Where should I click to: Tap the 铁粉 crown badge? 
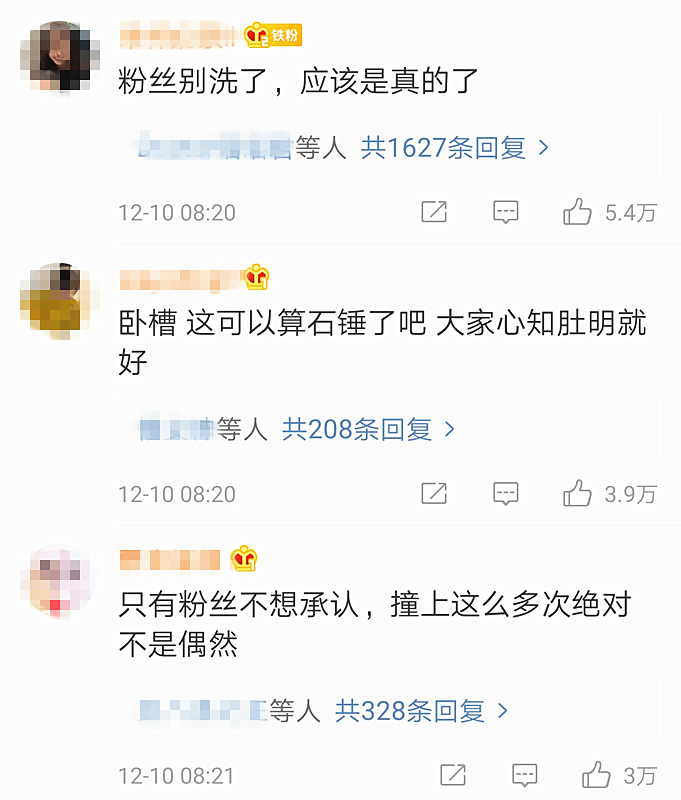[x=273, y=35]
